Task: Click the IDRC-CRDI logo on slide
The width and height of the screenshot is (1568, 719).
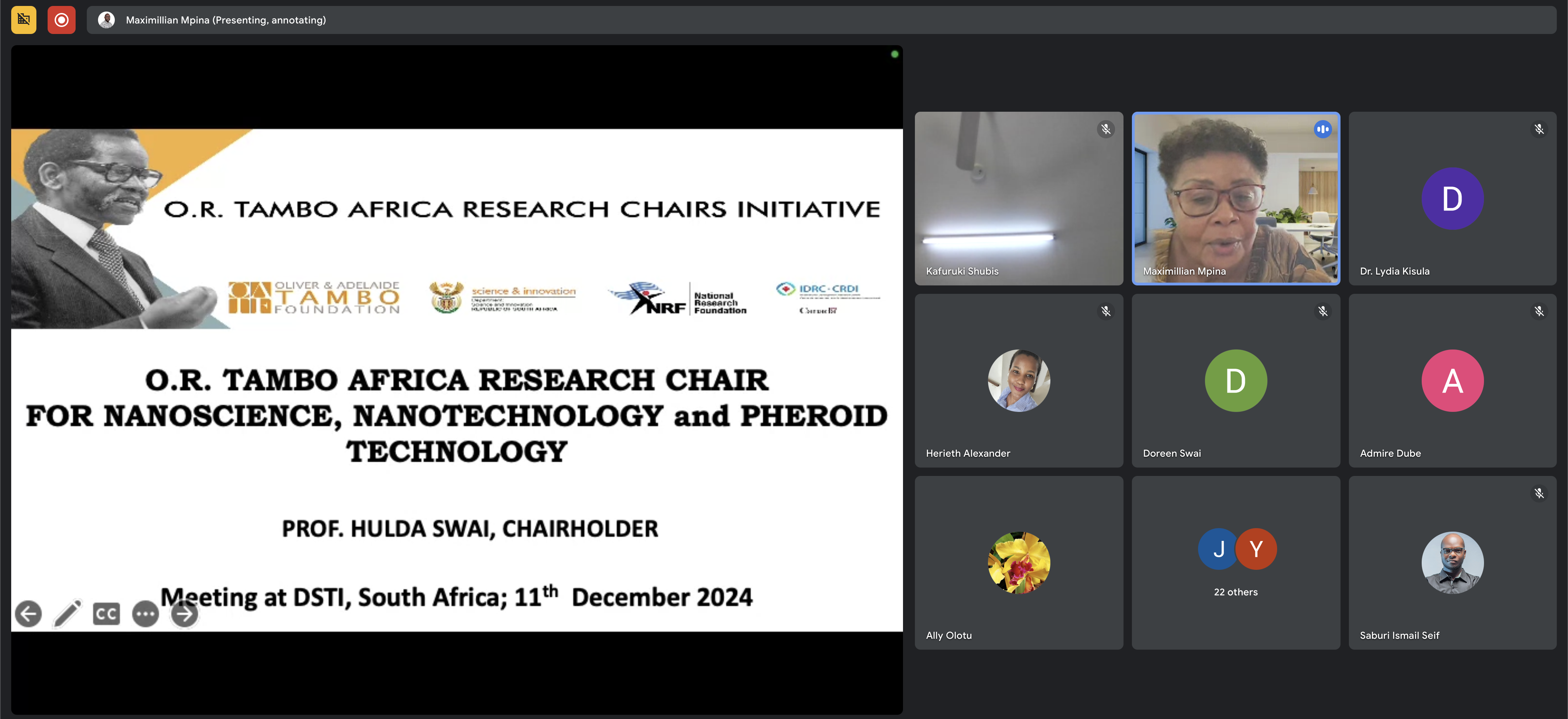Action: (x=827, y=298)
